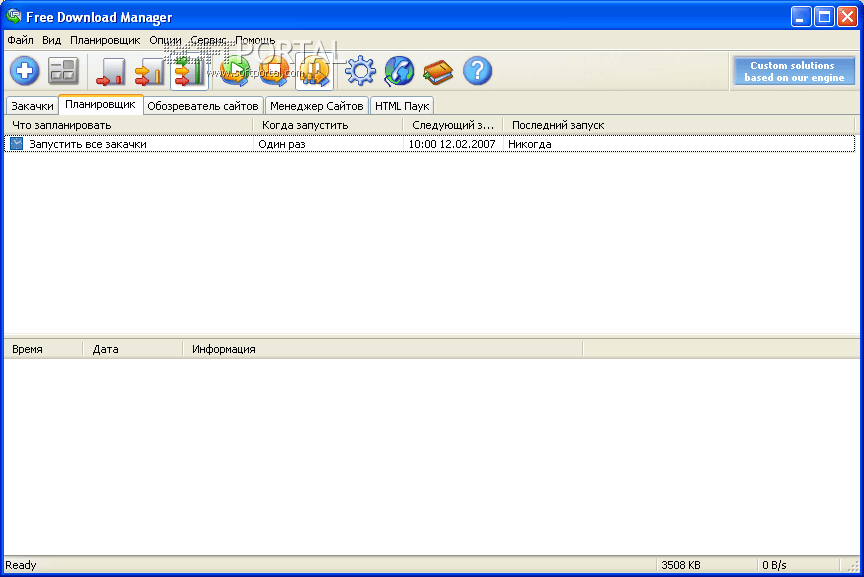Click the blue plus Add download icon
This screenshot has height=577, width=864.
pyautogui.click(x=25, y=71)
